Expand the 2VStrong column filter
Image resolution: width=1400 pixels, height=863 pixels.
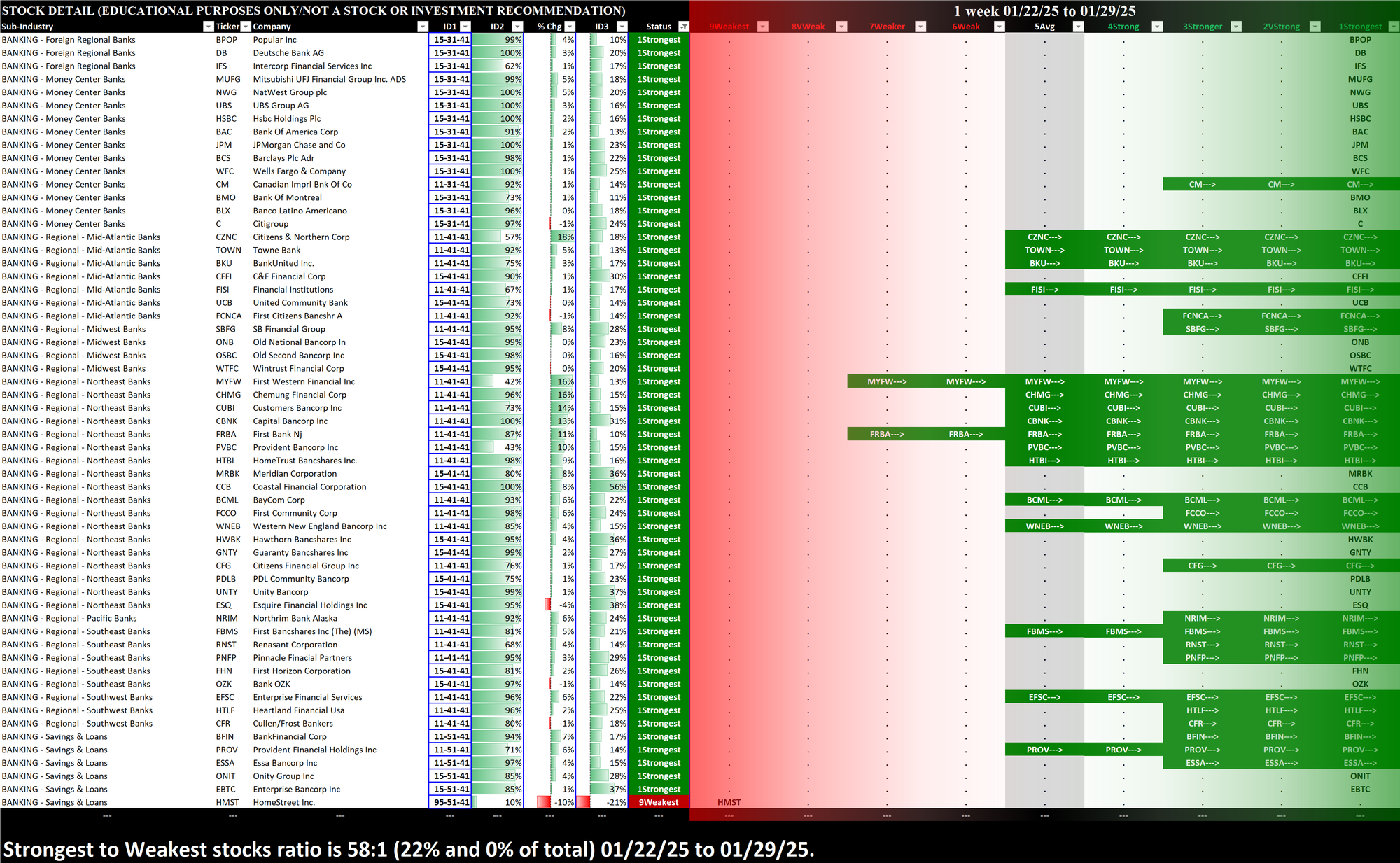tap(1315, 27)
